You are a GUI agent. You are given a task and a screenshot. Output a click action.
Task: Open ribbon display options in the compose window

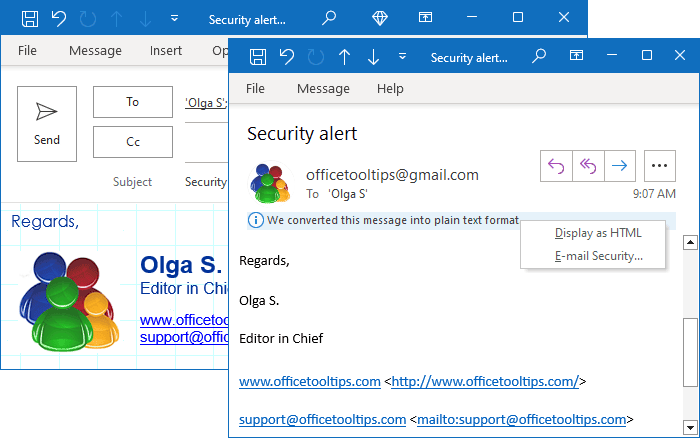click(425, 17)
